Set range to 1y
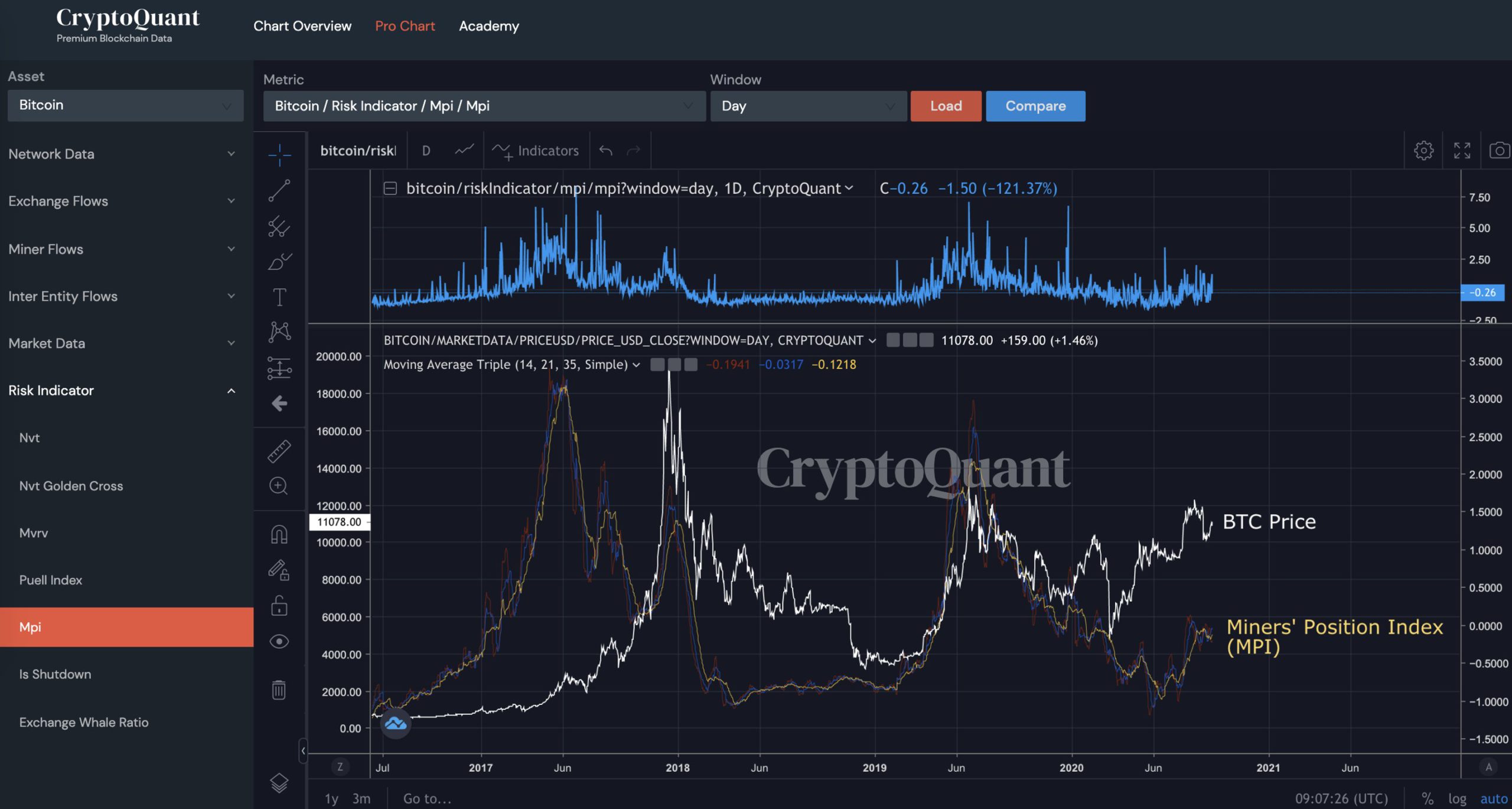Screen dimensions: 1512x809 (331, 799)
